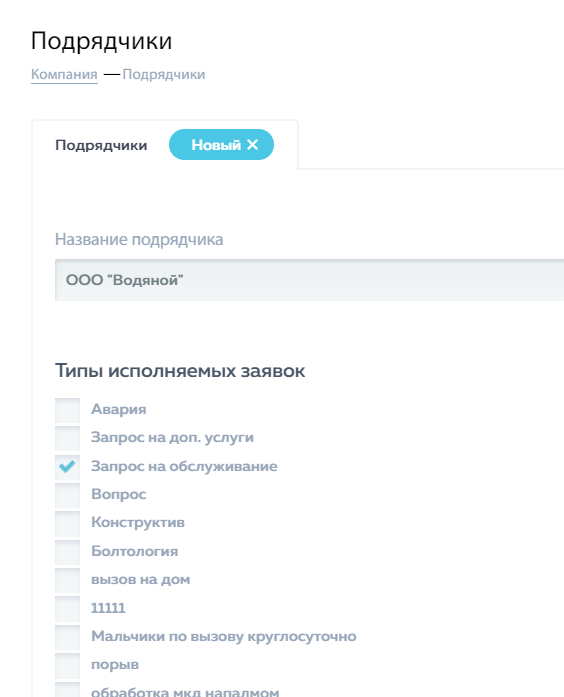Check the вызов на дом option
The width and height of the screenshot is (564, 697).
coord(68,581)
